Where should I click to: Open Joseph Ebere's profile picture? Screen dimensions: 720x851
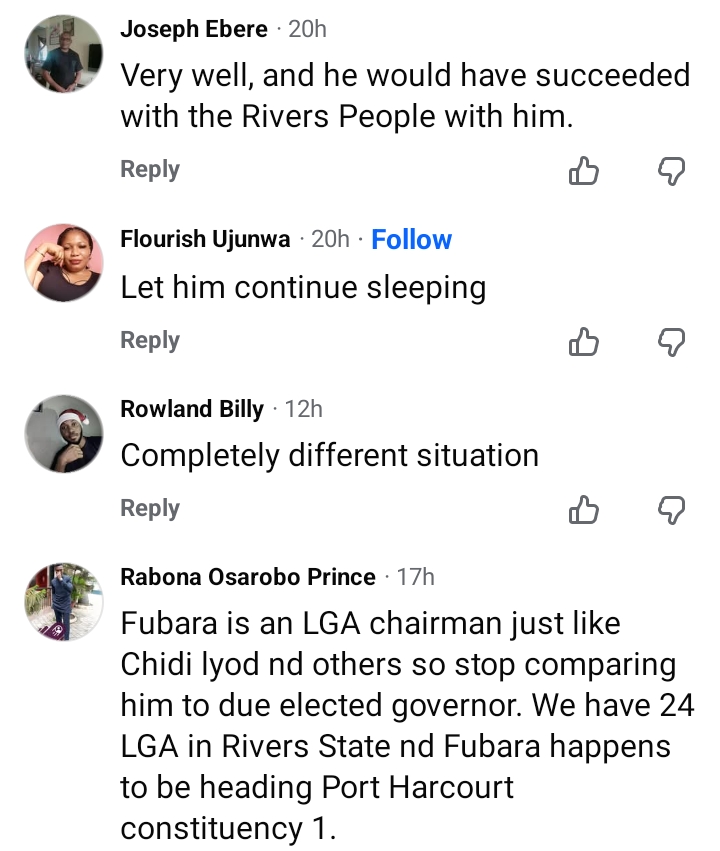[63, 54]
